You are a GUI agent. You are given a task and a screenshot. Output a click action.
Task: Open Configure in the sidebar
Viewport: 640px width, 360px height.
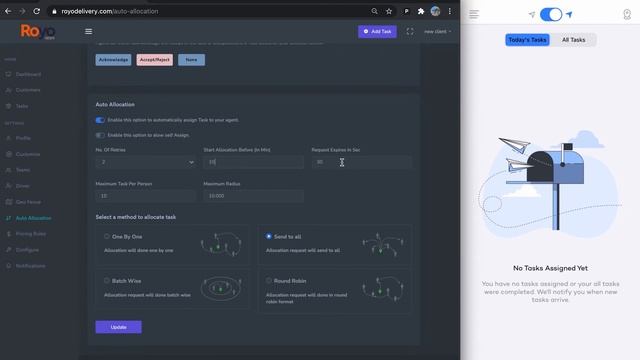coord(27,250)
